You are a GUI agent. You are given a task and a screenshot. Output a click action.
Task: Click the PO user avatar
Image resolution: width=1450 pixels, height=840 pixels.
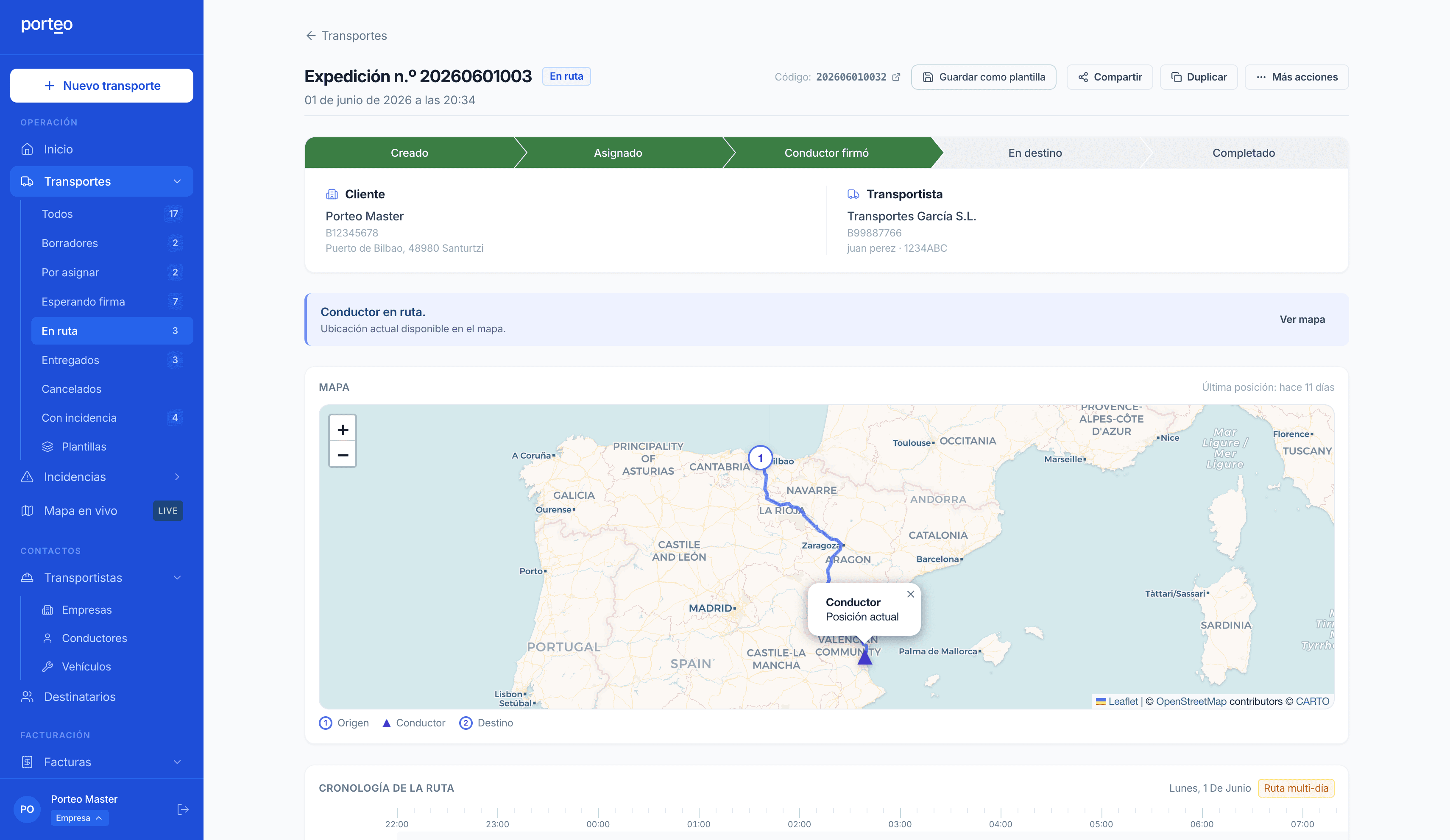pos(27,809)
